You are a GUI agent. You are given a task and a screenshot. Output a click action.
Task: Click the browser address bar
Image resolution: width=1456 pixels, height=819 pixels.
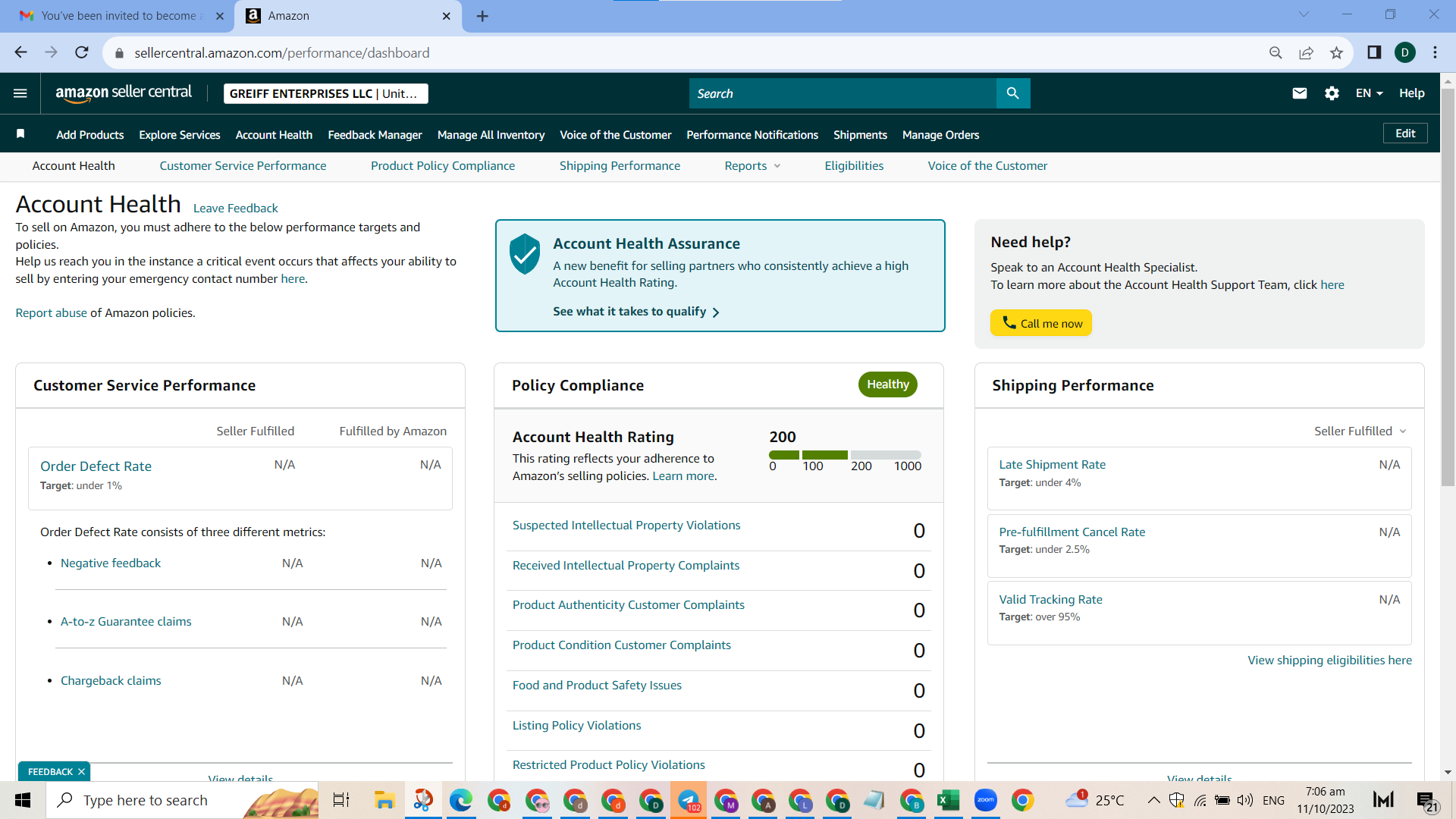point(682,52)
